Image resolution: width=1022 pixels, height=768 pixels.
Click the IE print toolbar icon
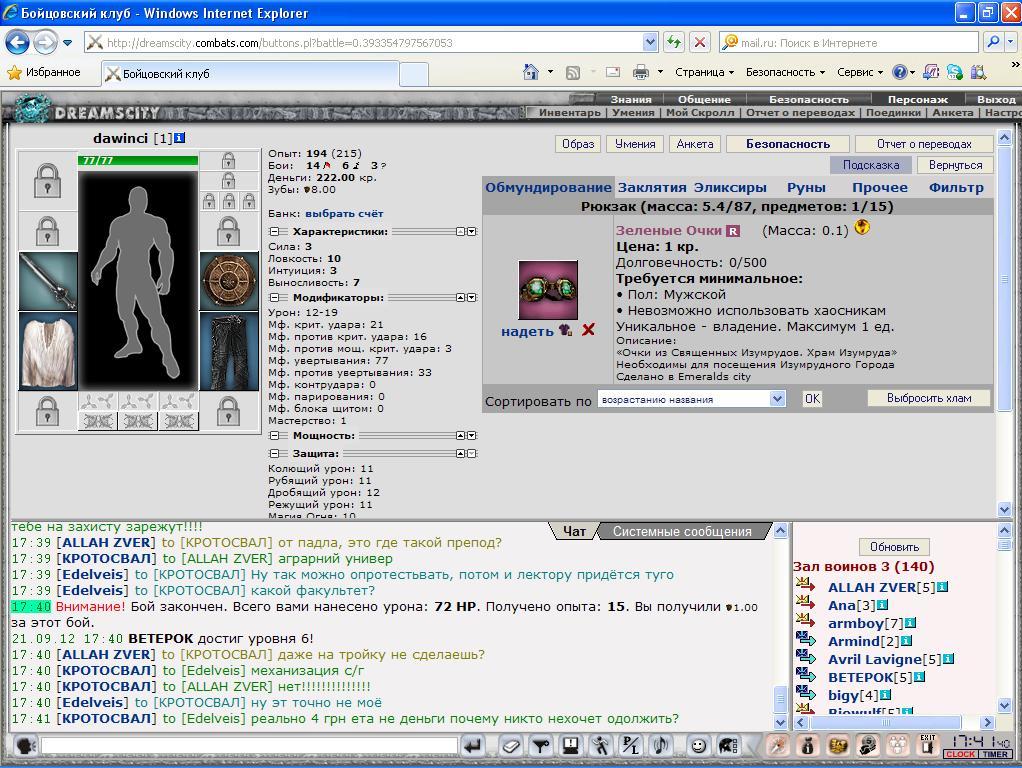pyautogui.click(x=641, y=72)
